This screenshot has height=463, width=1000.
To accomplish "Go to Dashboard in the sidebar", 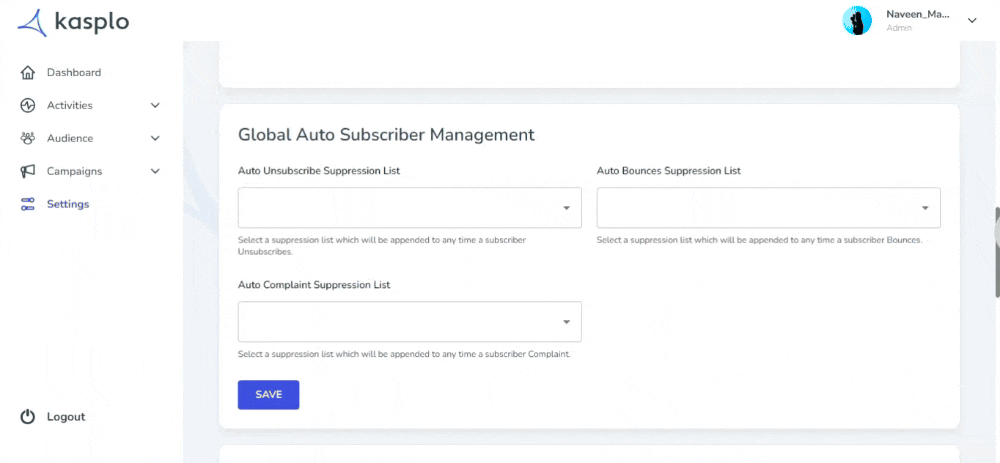I will [x=74, y=73].
